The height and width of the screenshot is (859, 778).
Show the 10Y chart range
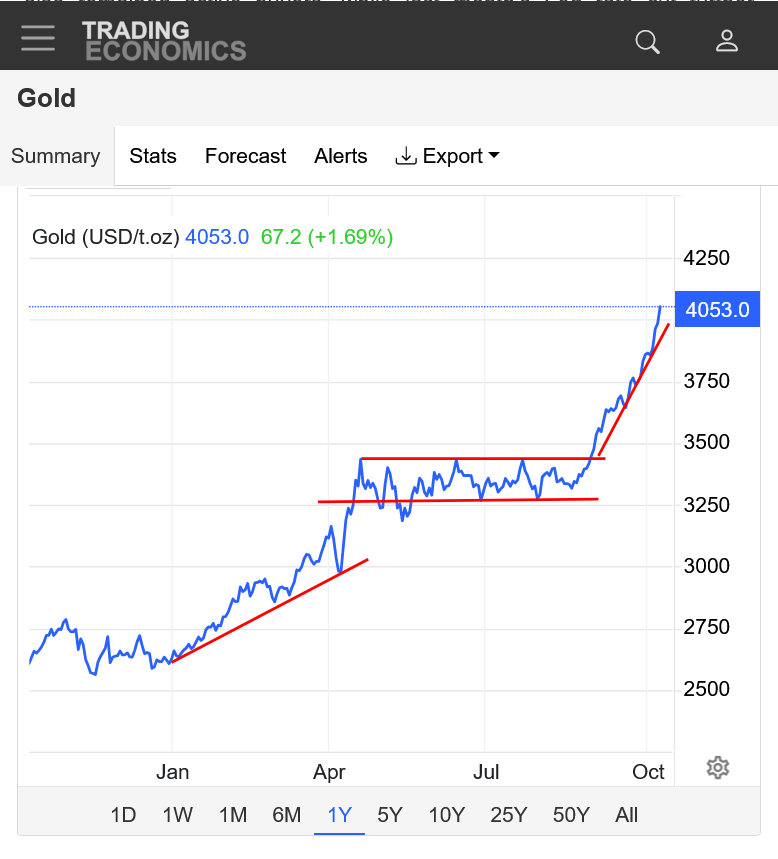click(446, 815)
